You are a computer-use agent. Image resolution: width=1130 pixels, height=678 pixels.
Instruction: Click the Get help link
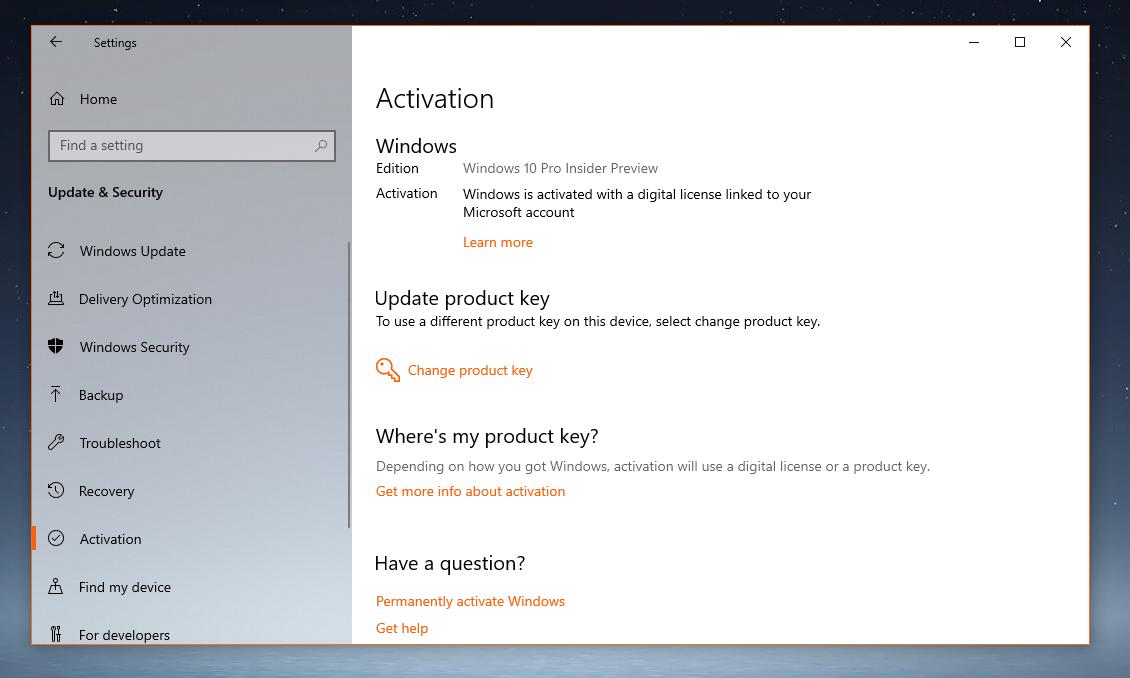pos(402,628)
